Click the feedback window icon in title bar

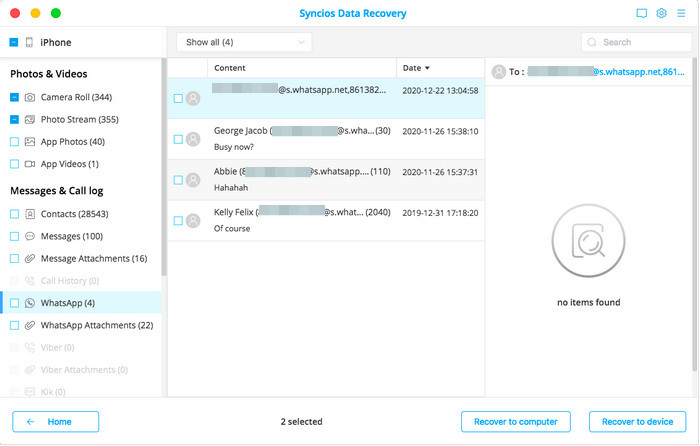pos(642,14)
